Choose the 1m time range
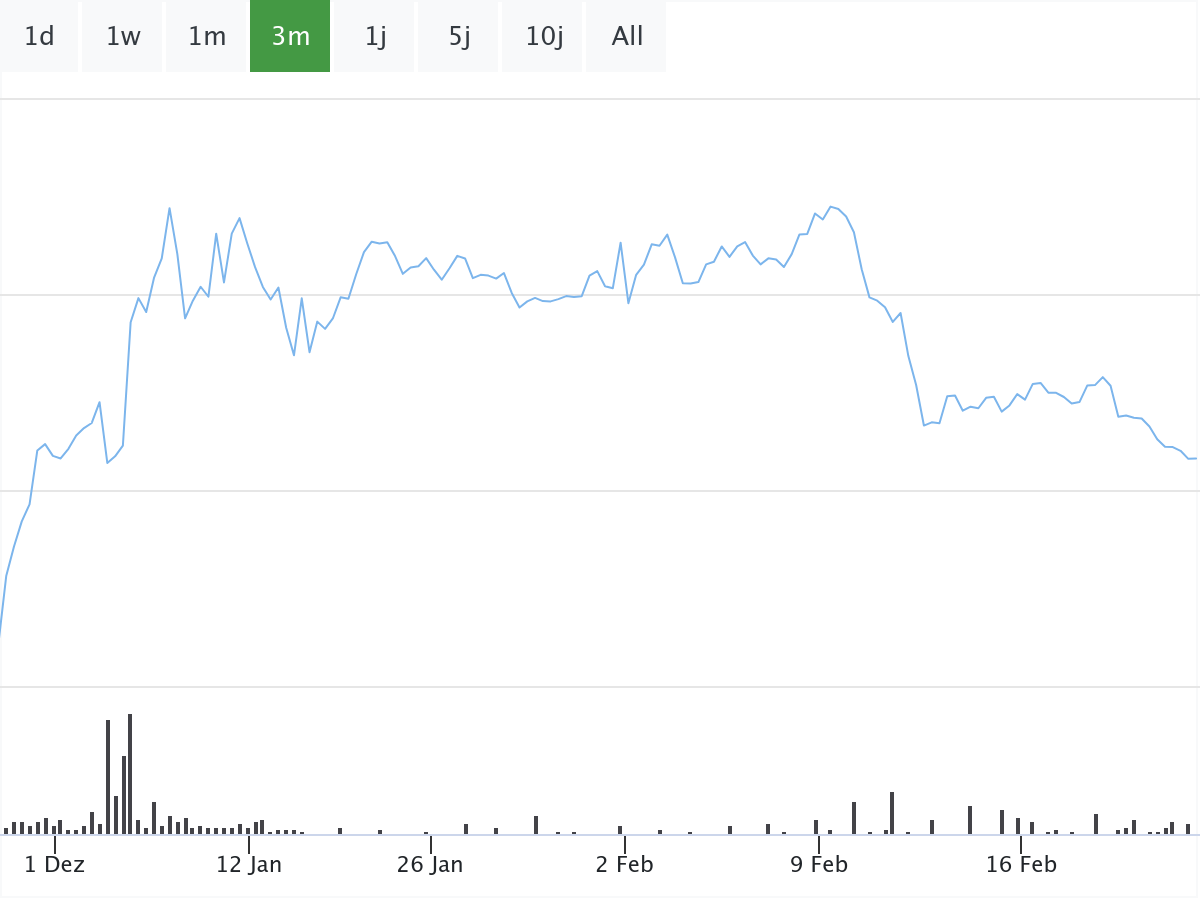 207,37
